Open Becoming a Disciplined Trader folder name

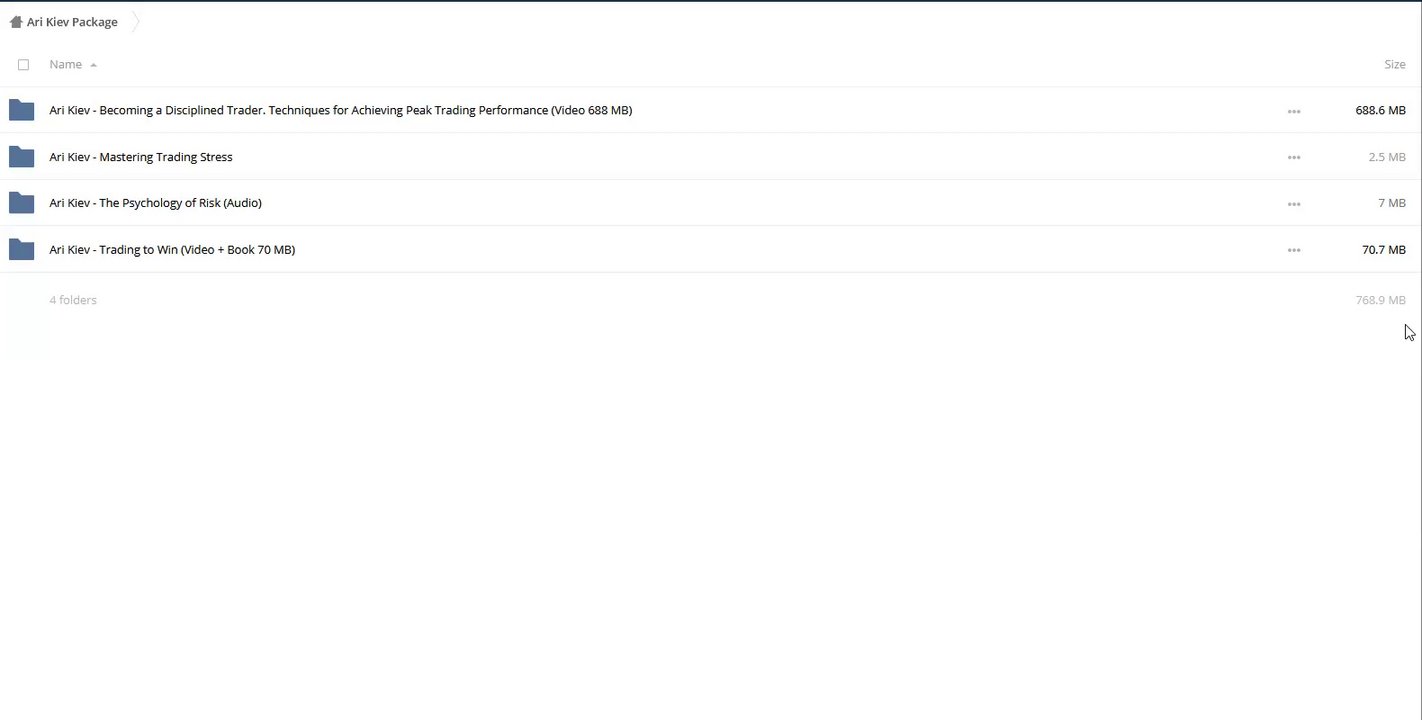(340, 110)
